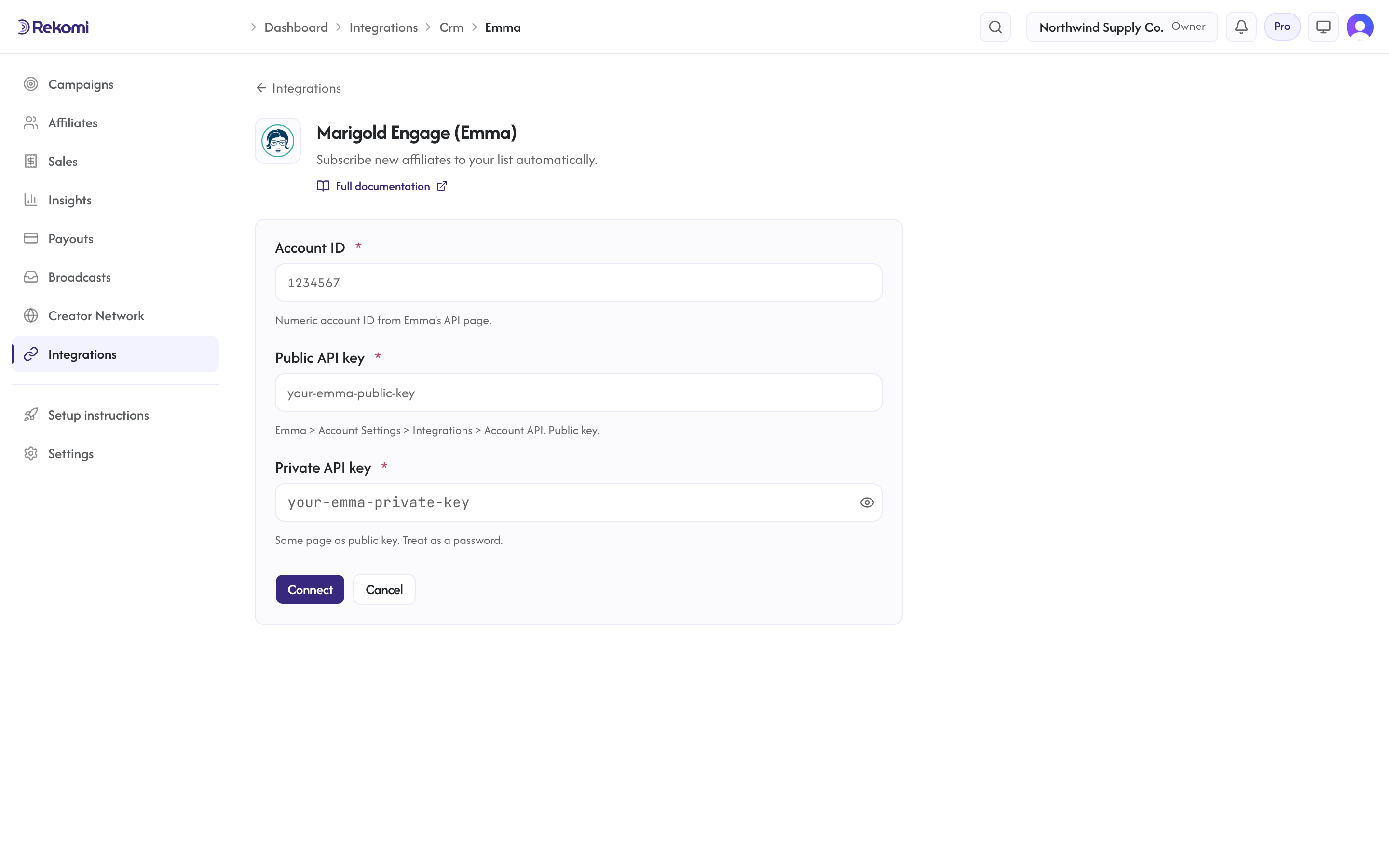Click the Insights bar chart icon
The height and width of the screenshot is (868, 1389).
[31, 200]
